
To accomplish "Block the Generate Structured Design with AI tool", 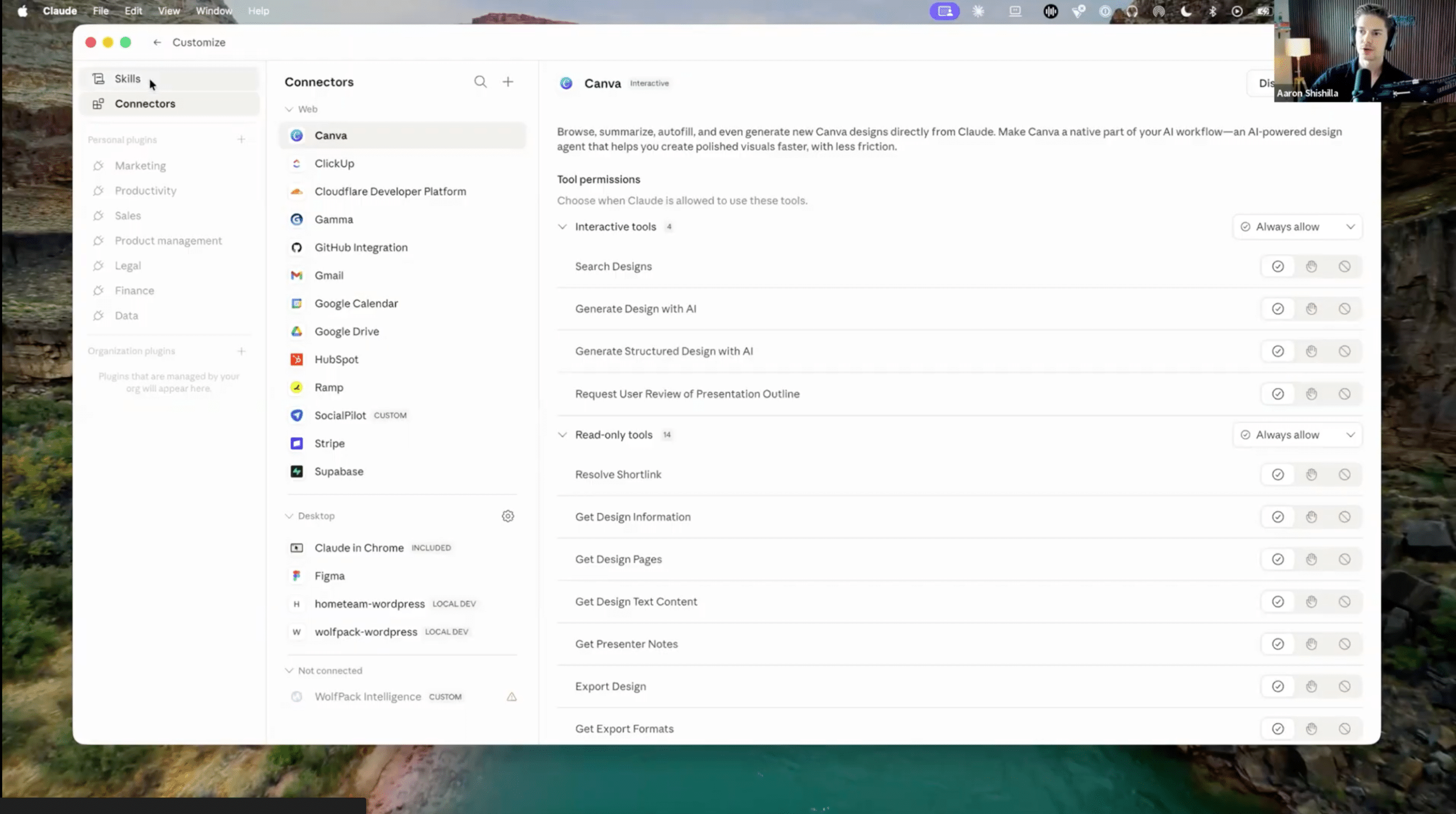I will (x=1345, y=351).
